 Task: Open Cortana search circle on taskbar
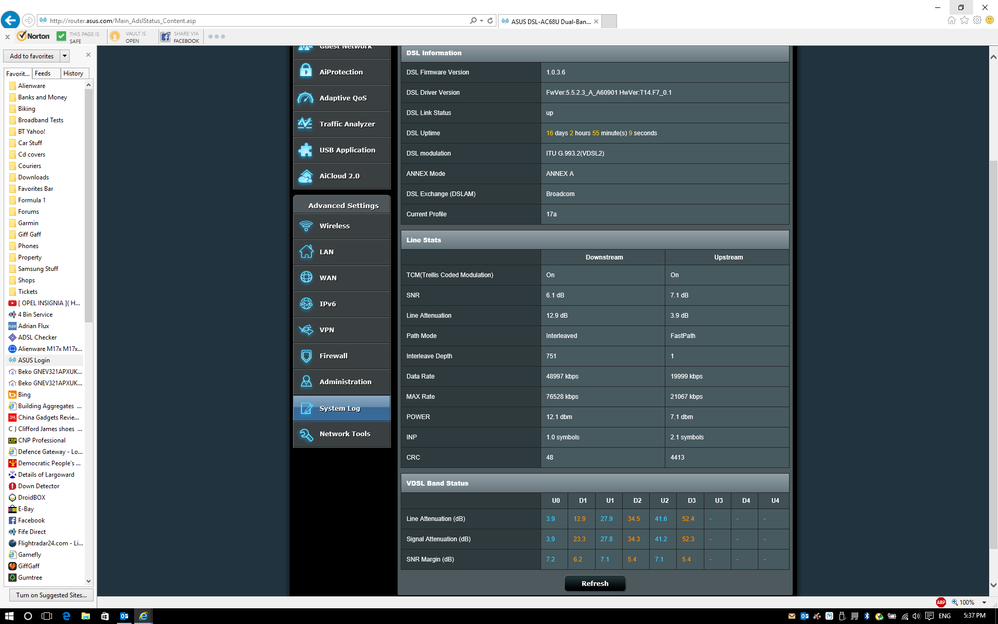point(28,616)
